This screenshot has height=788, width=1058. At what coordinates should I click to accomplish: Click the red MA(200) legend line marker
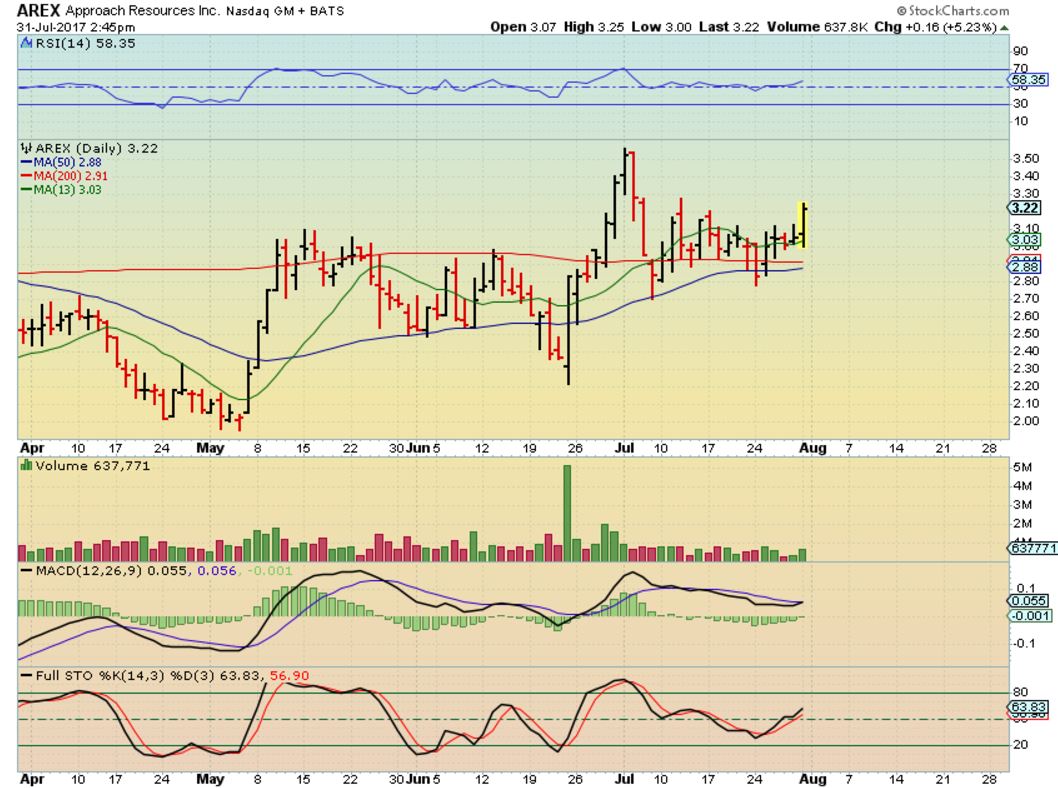(x=27, y=176)
